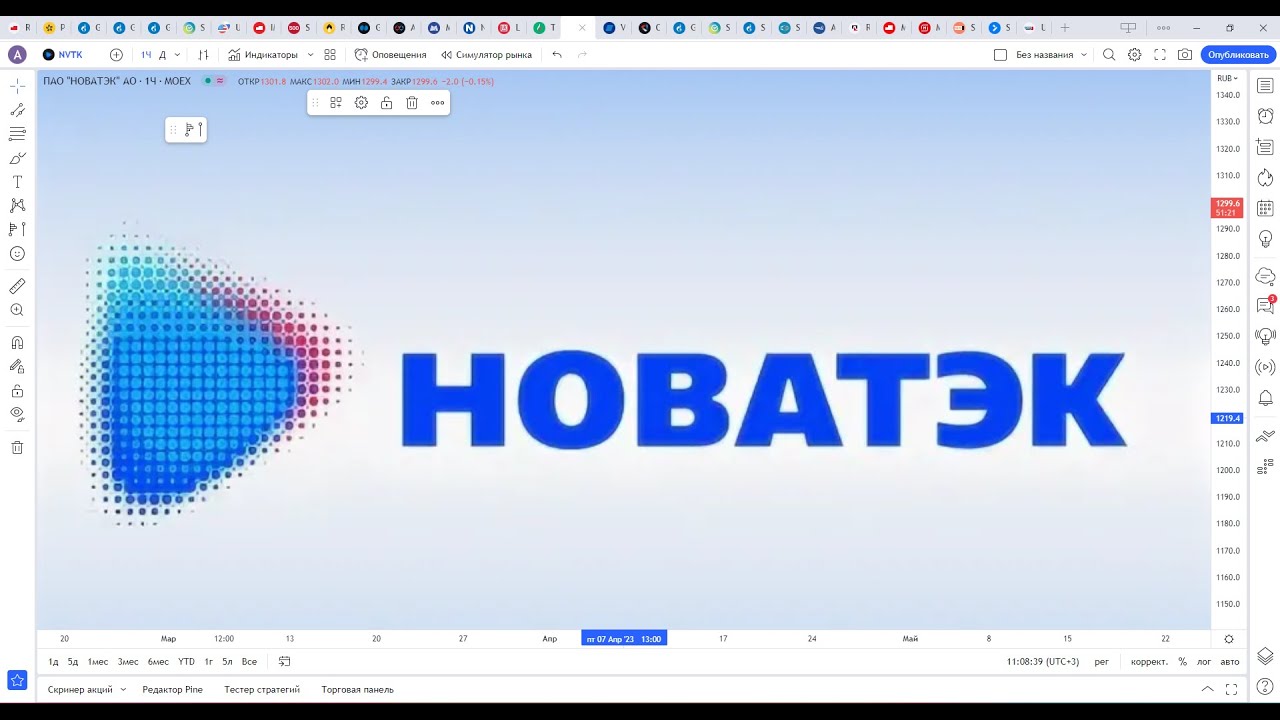
Task: Enter fullscreen chart mode
Action: [x=1160, y=55]
